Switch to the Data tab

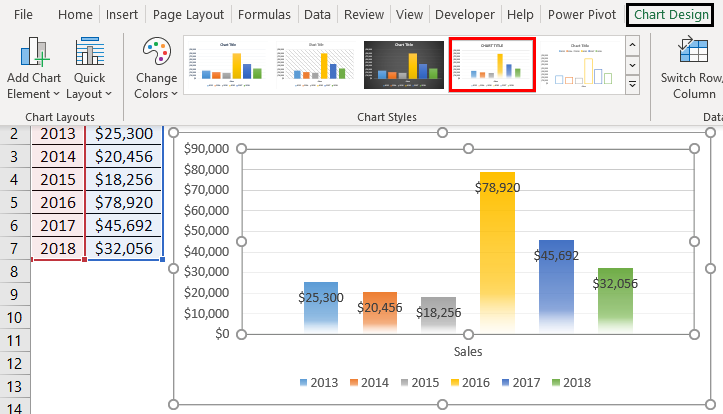pos(317,15)
